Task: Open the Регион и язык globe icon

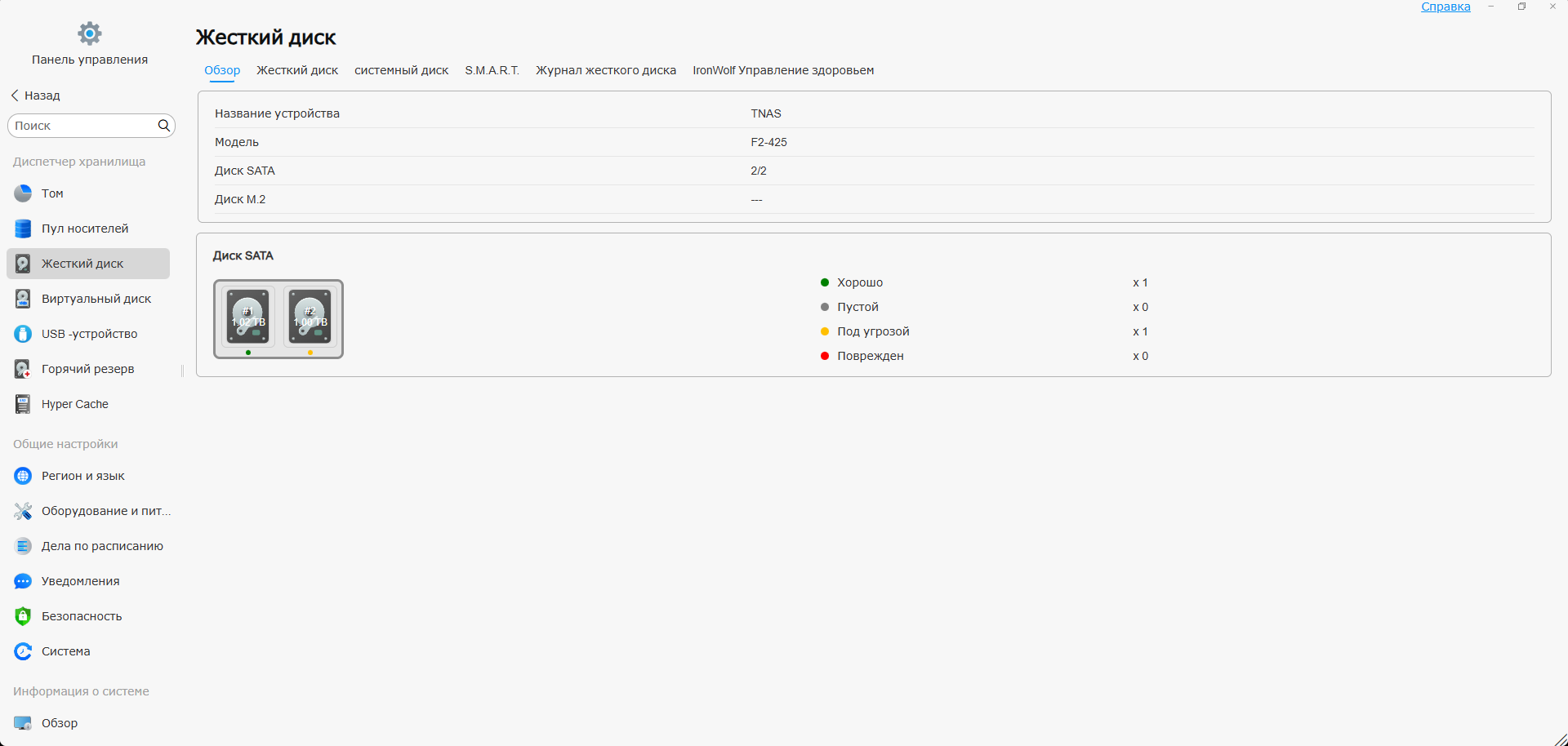Action: click(23, 476)
